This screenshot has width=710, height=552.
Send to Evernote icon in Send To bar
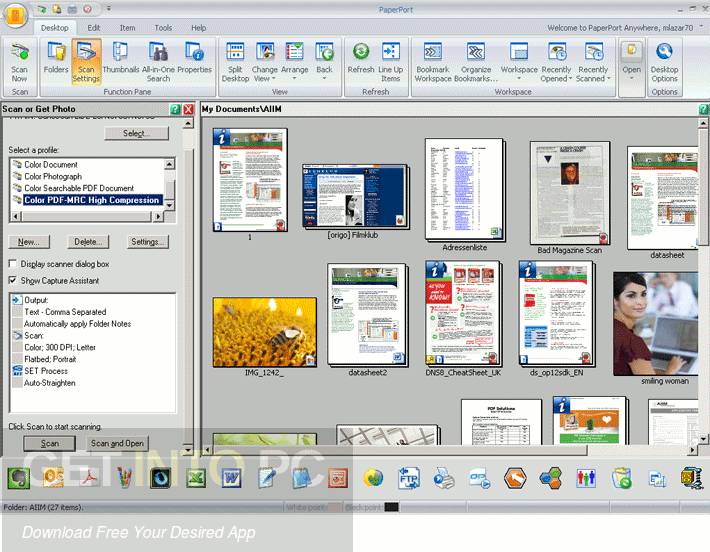19,478
